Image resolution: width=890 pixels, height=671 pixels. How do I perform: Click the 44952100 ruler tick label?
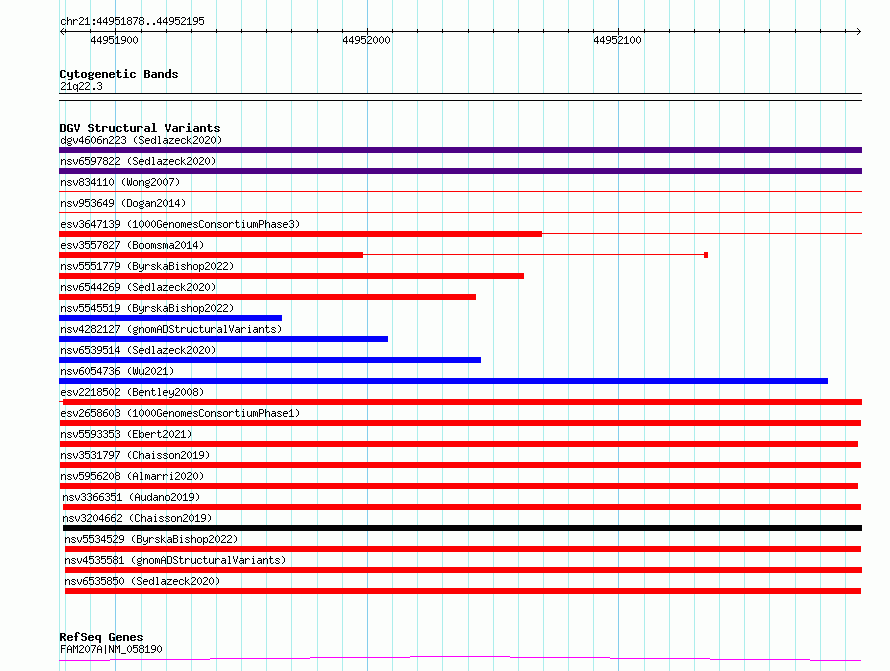(x=617, y=40)
